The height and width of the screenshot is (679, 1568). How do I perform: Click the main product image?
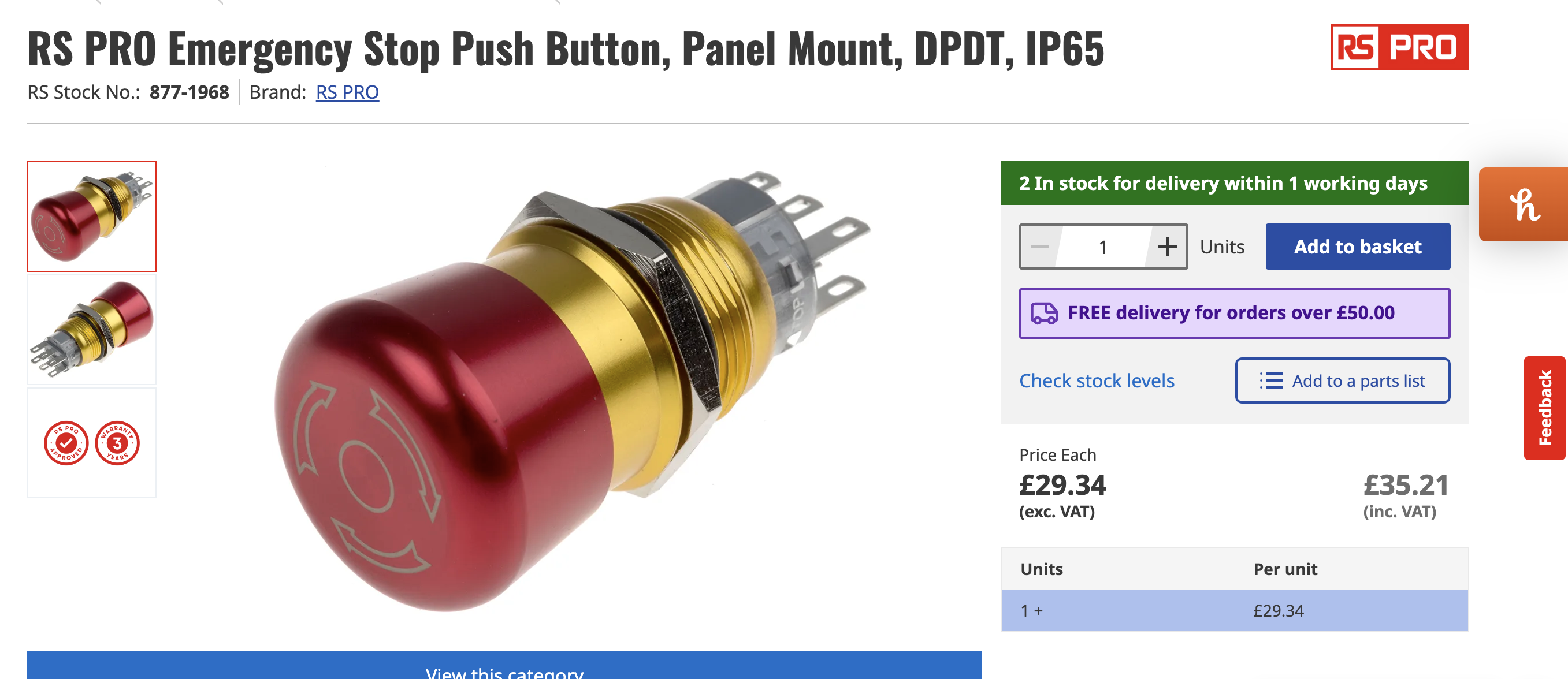[572, 389]
